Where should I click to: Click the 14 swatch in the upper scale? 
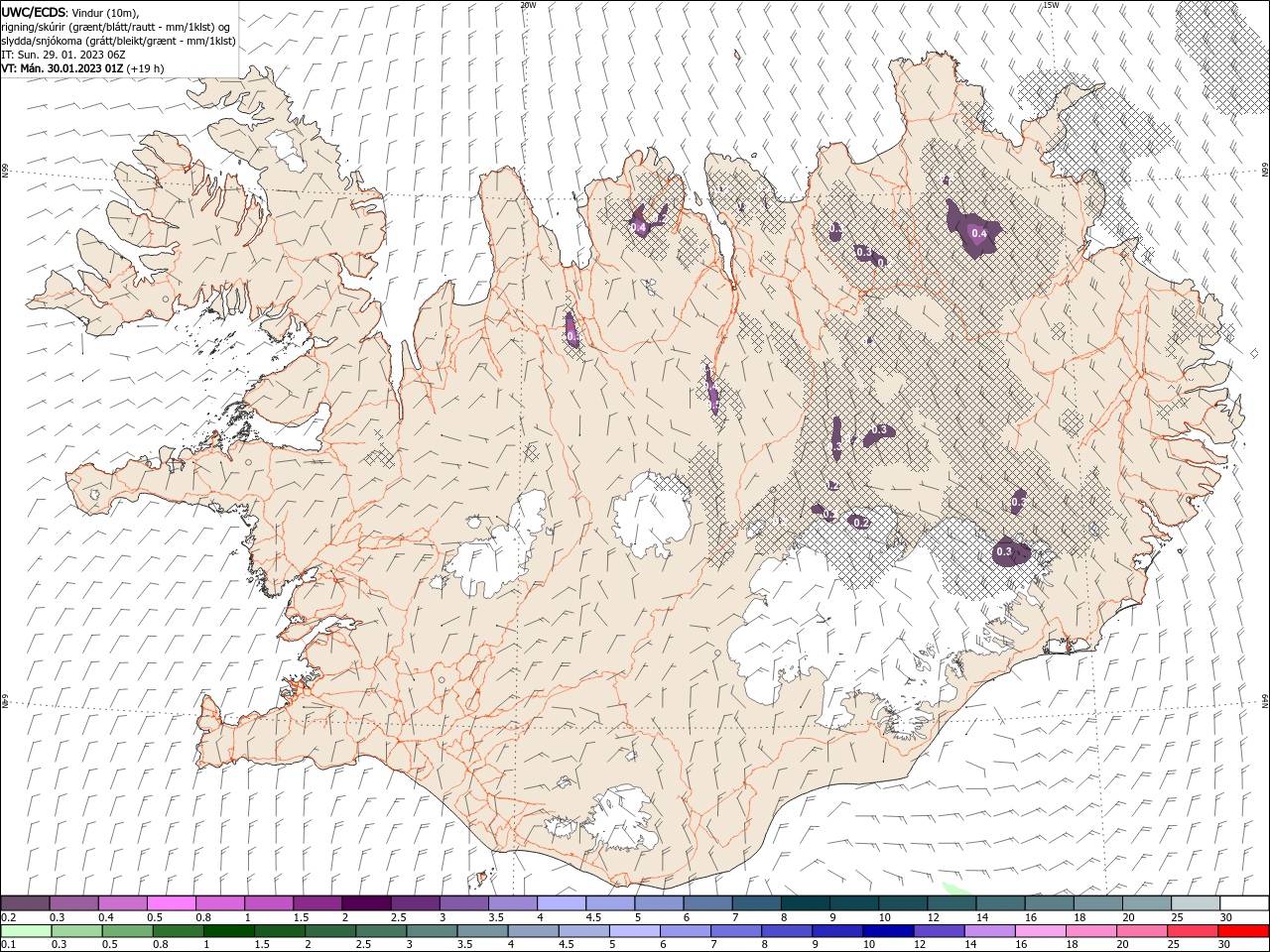point(999,902)
